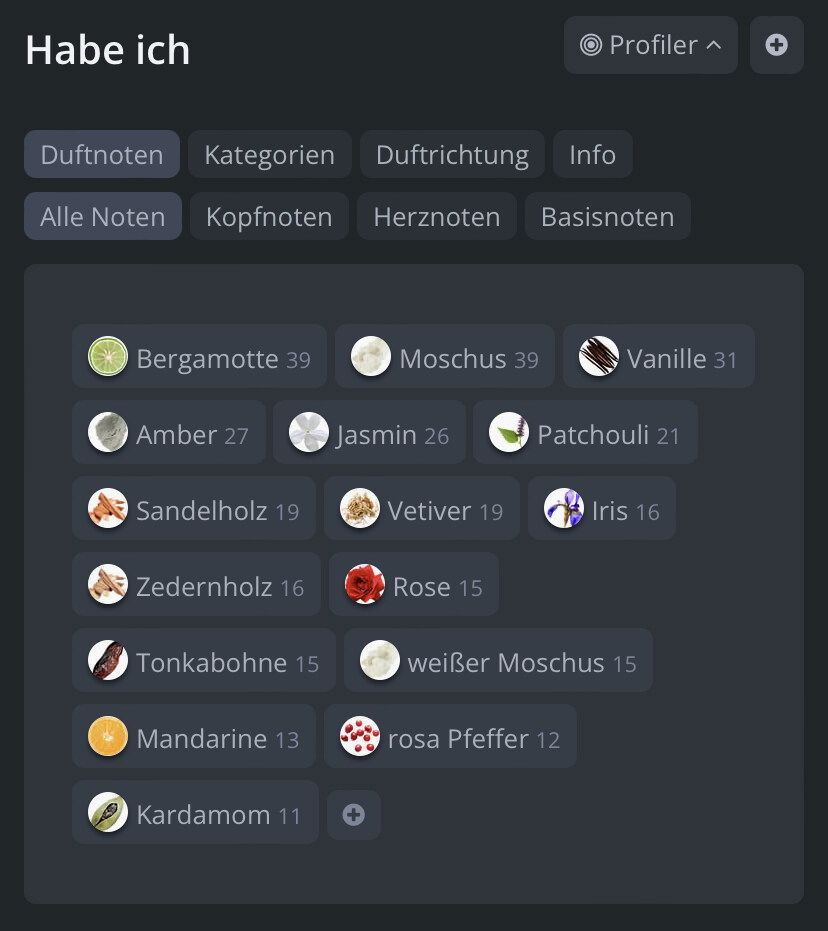Filter by Herznoten
Viewport: 828px width, 931px height.
click(437, 216)
